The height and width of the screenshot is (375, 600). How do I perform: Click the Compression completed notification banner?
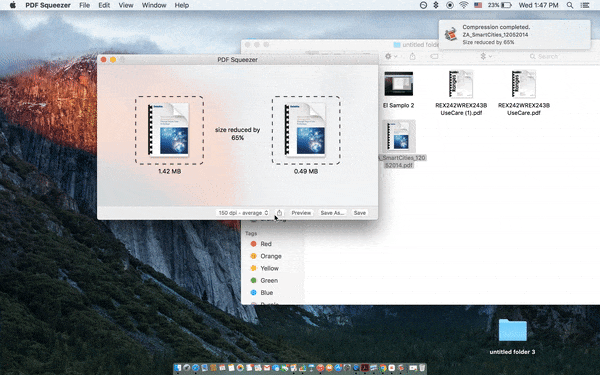(515, 34)
